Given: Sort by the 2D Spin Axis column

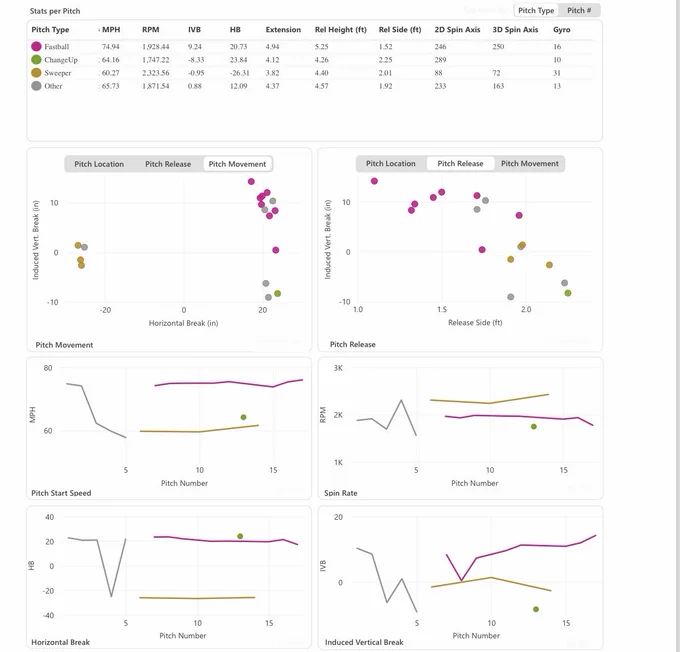Looking at the screenshot, I should click(457, 29).
